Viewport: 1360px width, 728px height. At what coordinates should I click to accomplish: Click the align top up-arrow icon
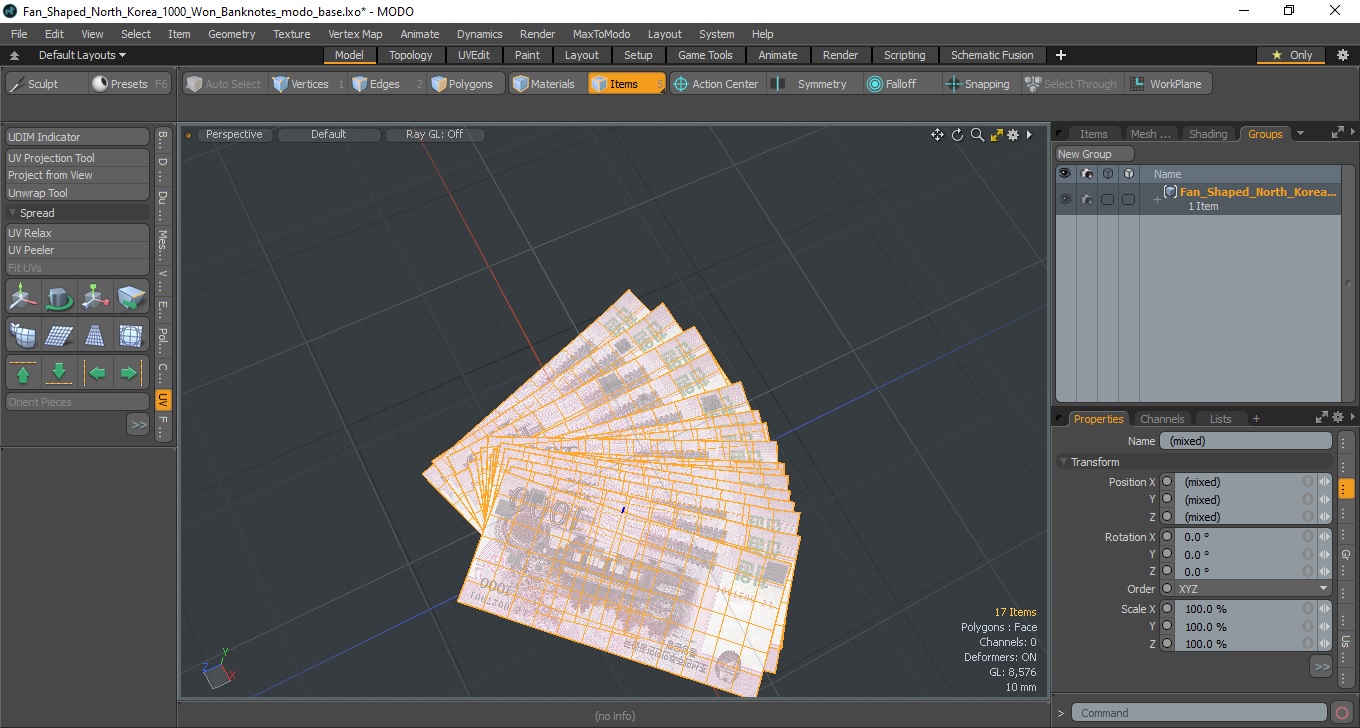point(24,373)
